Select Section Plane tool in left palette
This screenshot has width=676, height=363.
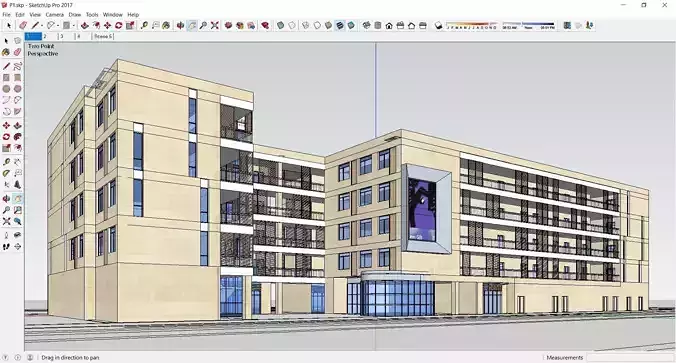(17, 247)
